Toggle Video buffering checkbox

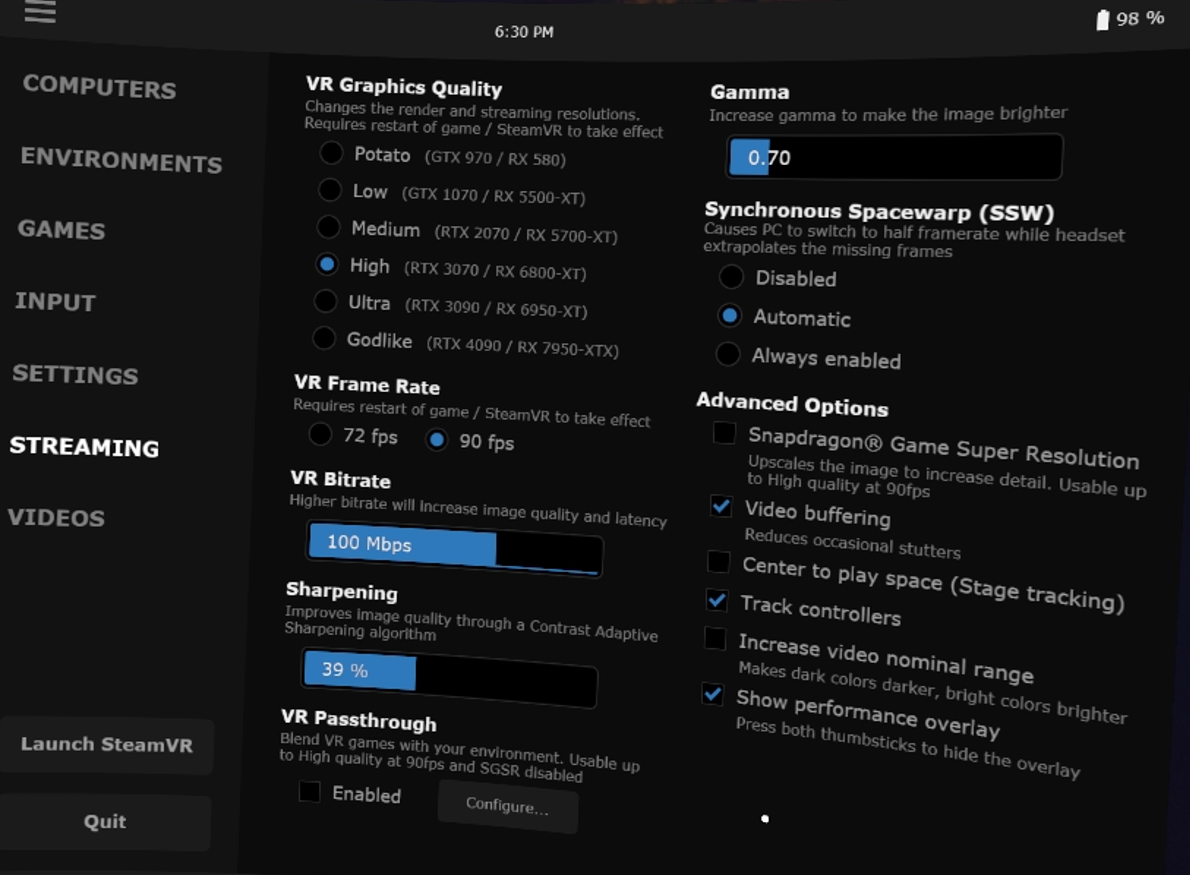tap(721, 506)
